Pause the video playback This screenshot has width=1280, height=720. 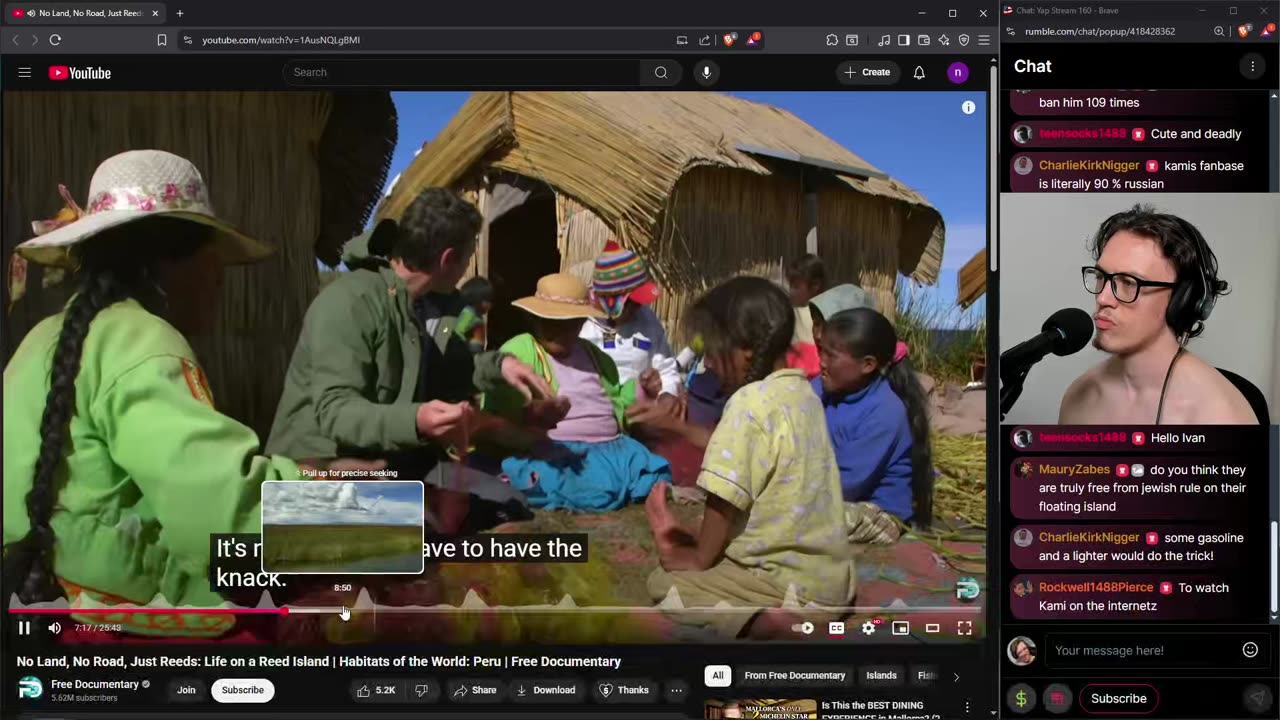(24, 628)
